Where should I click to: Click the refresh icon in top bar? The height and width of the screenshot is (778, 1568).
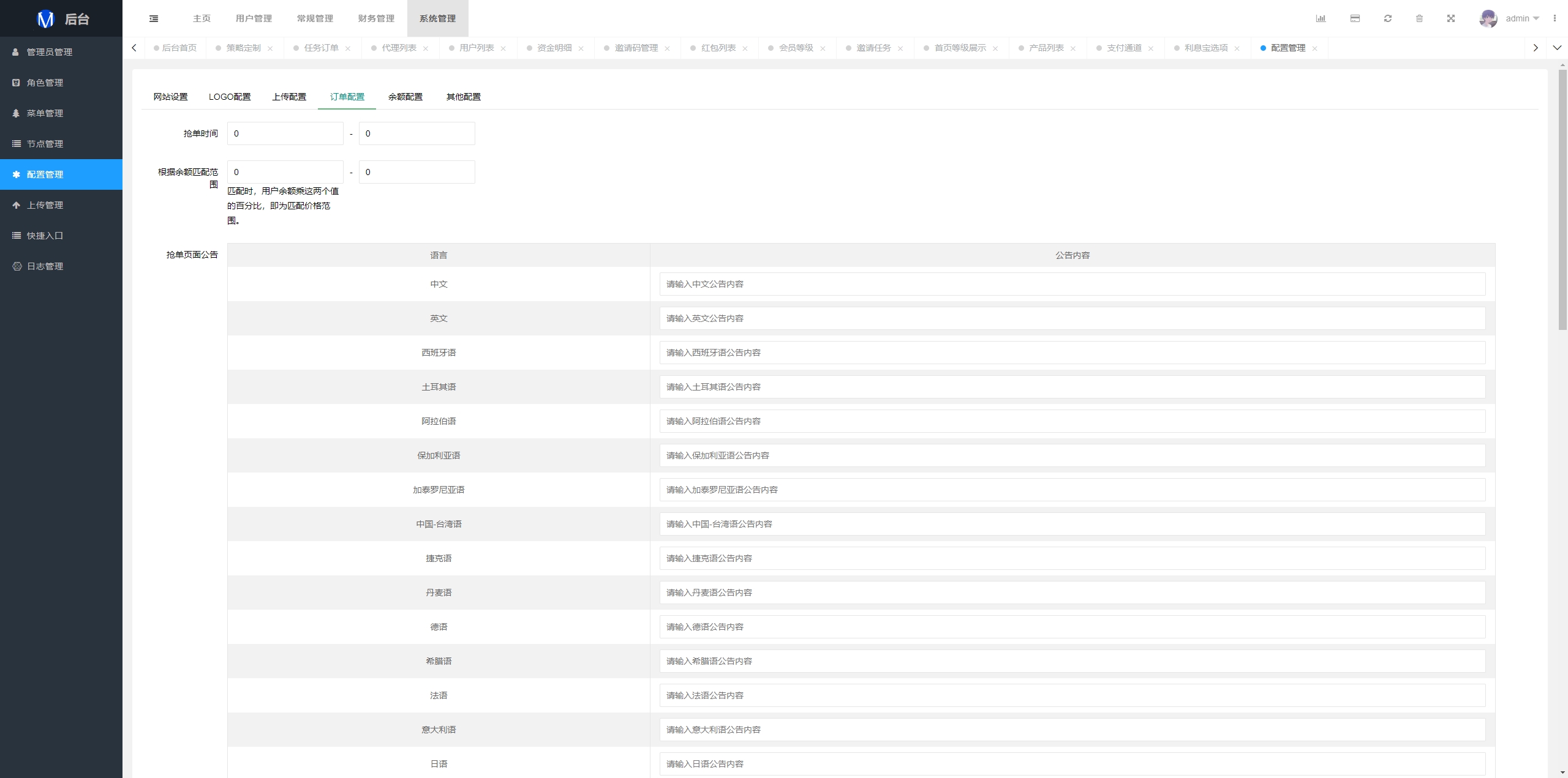pos(1388,18)
